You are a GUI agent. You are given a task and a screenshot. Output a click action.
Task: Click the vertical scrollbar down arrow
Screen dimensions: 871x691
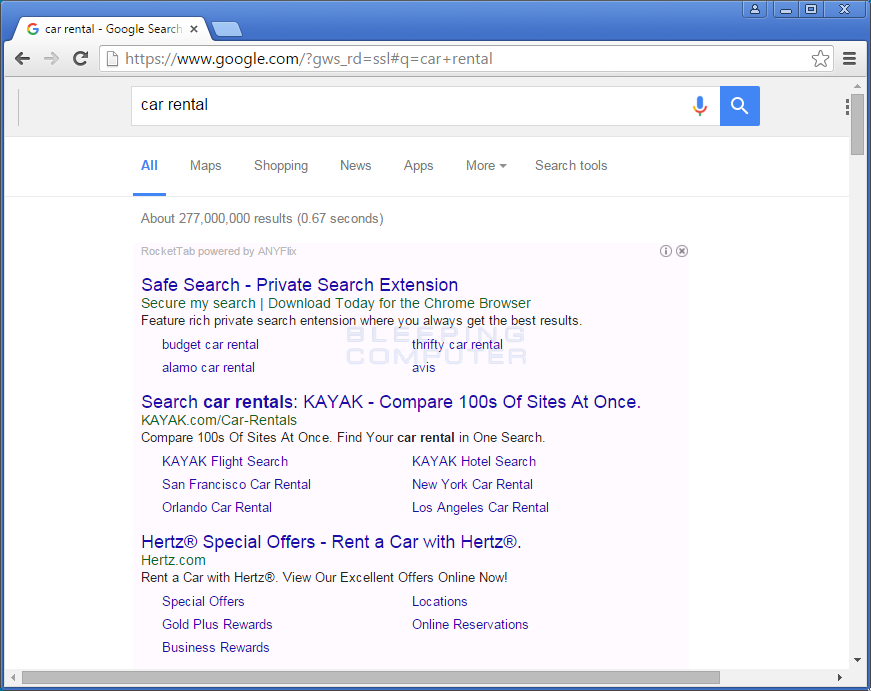(857, 660)
